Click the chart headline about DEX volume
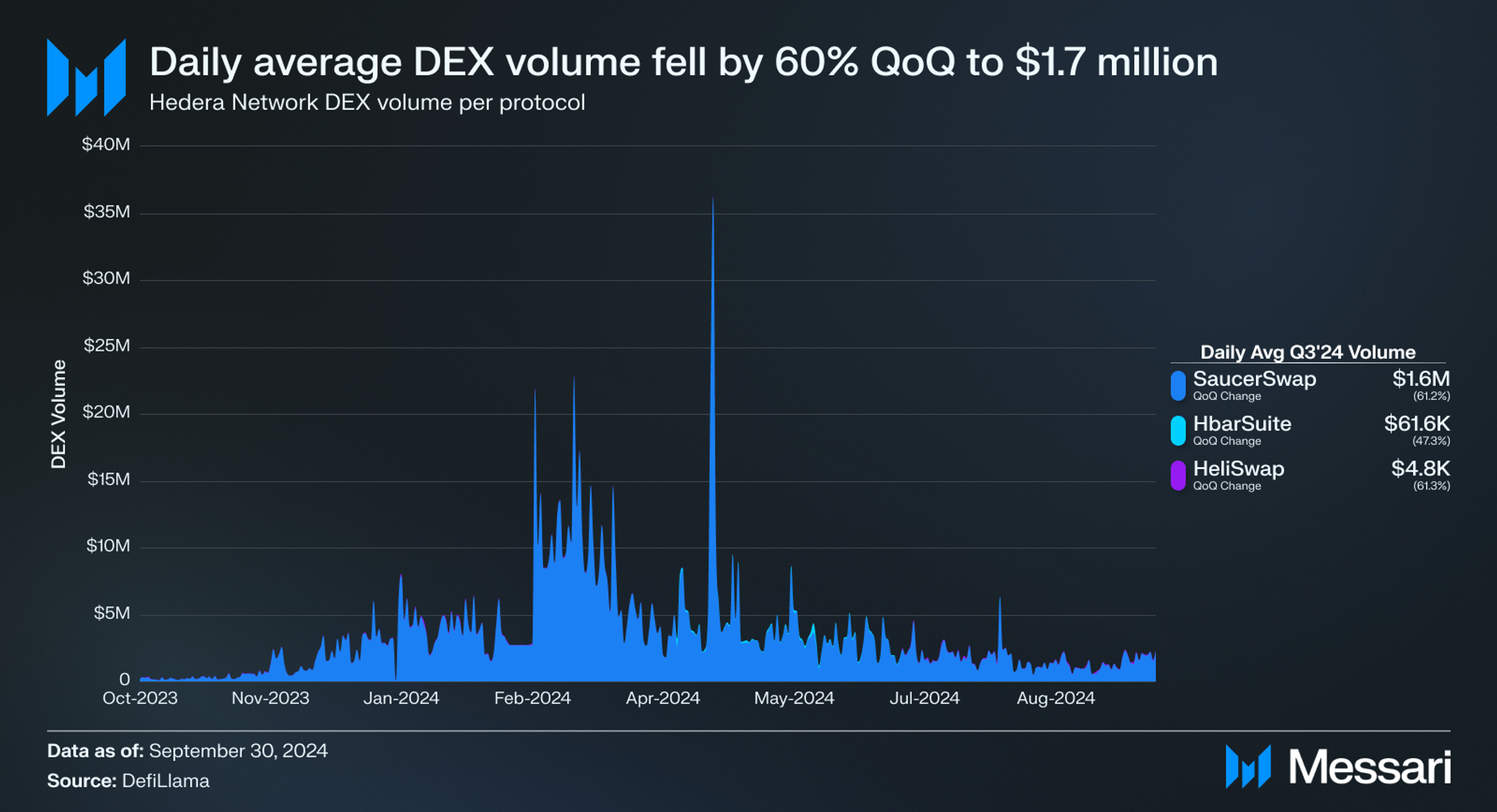 click(x=683, y=62)
